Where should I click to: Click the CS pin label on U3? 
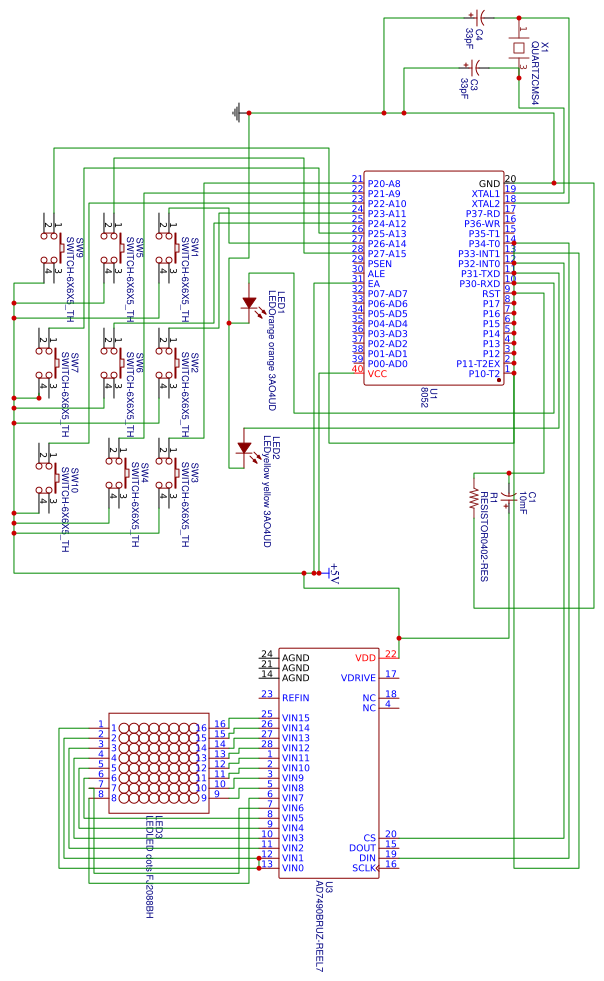coord(370,838)
